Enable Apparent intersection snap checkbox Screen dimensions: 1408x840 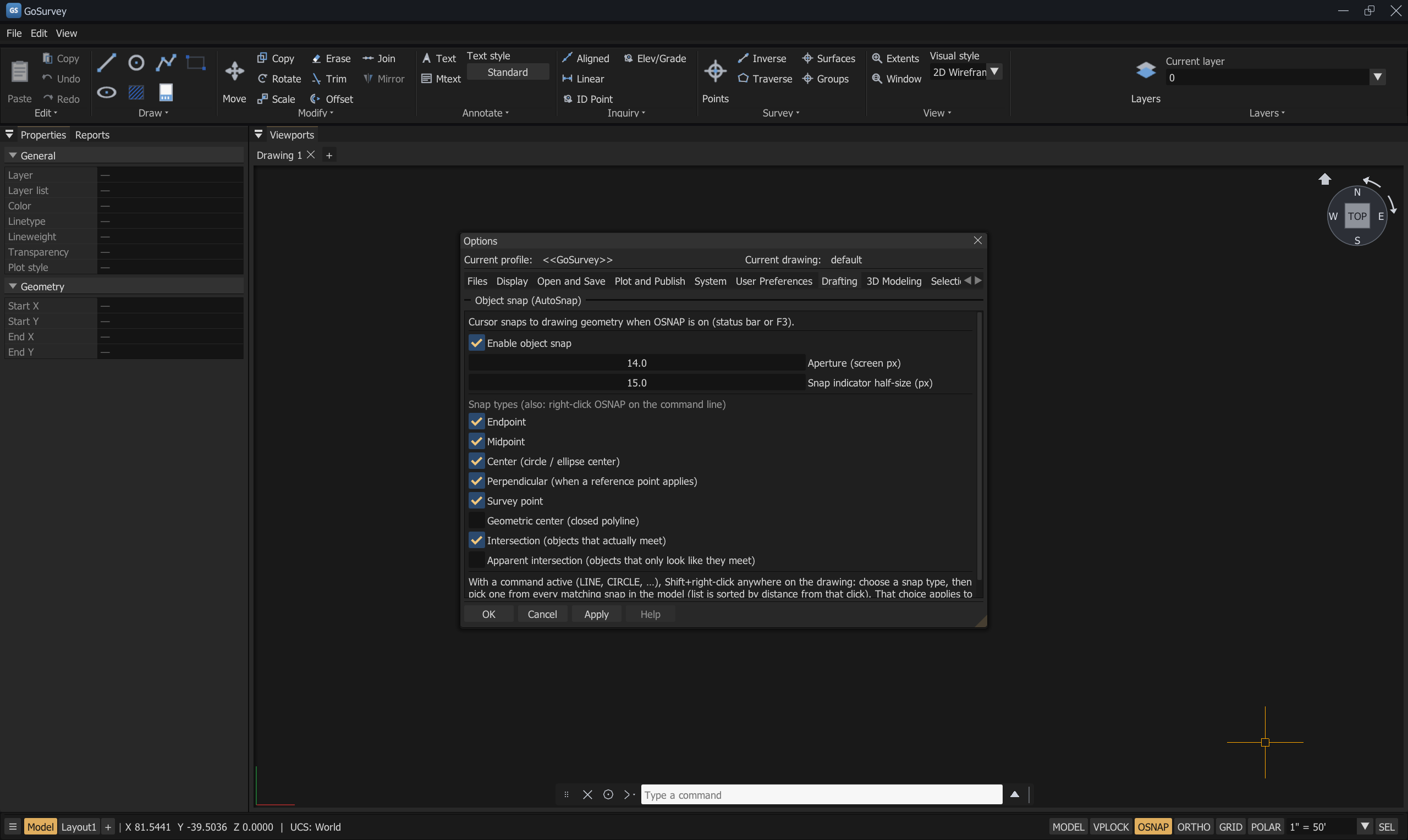[477, 560]
